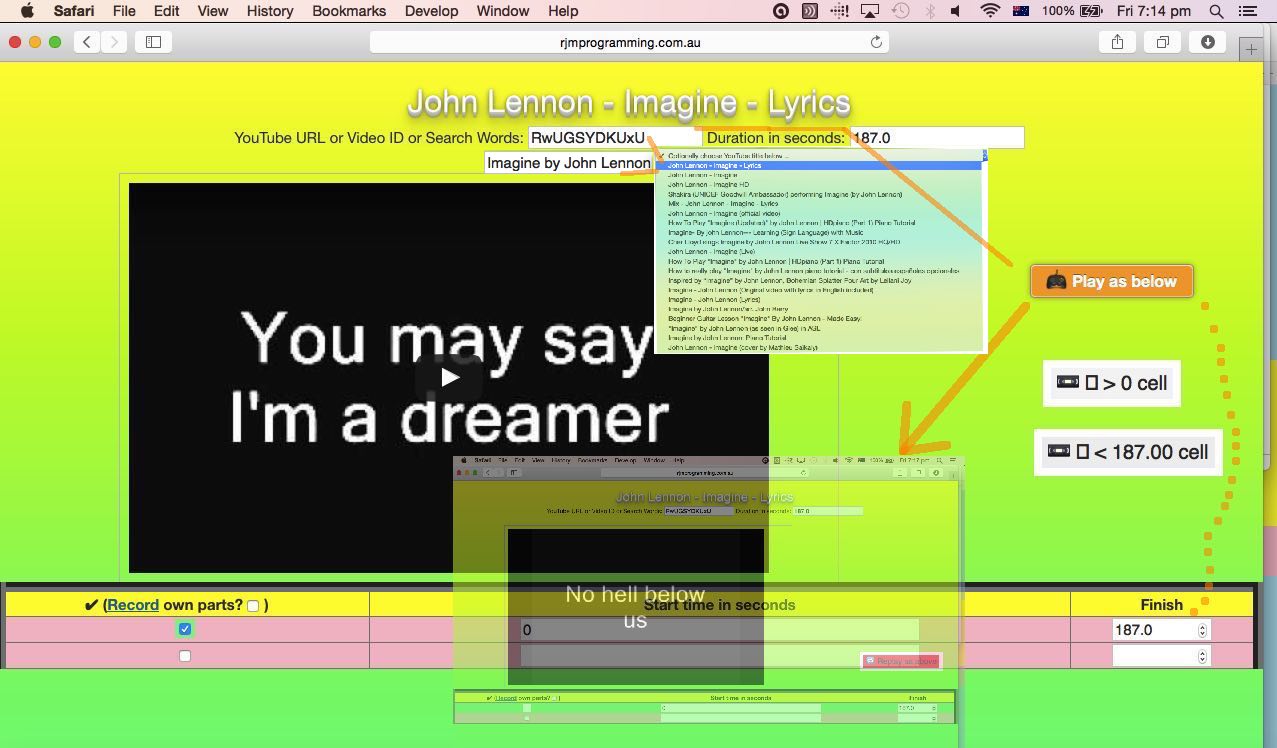Open the Help menu
Viewport: 1277px width, 748px height.
pos(563,11)
